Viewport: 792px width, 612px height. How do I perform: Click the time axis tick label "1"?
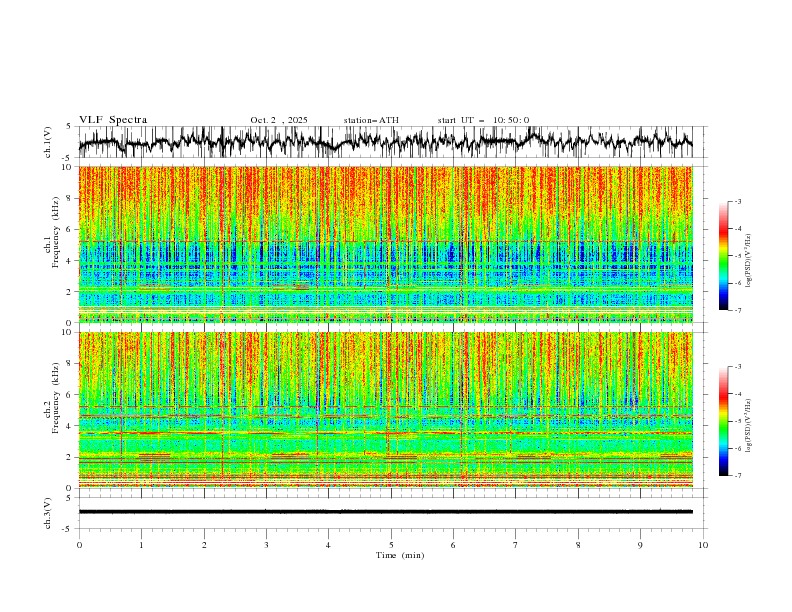(x=141, y=545)
